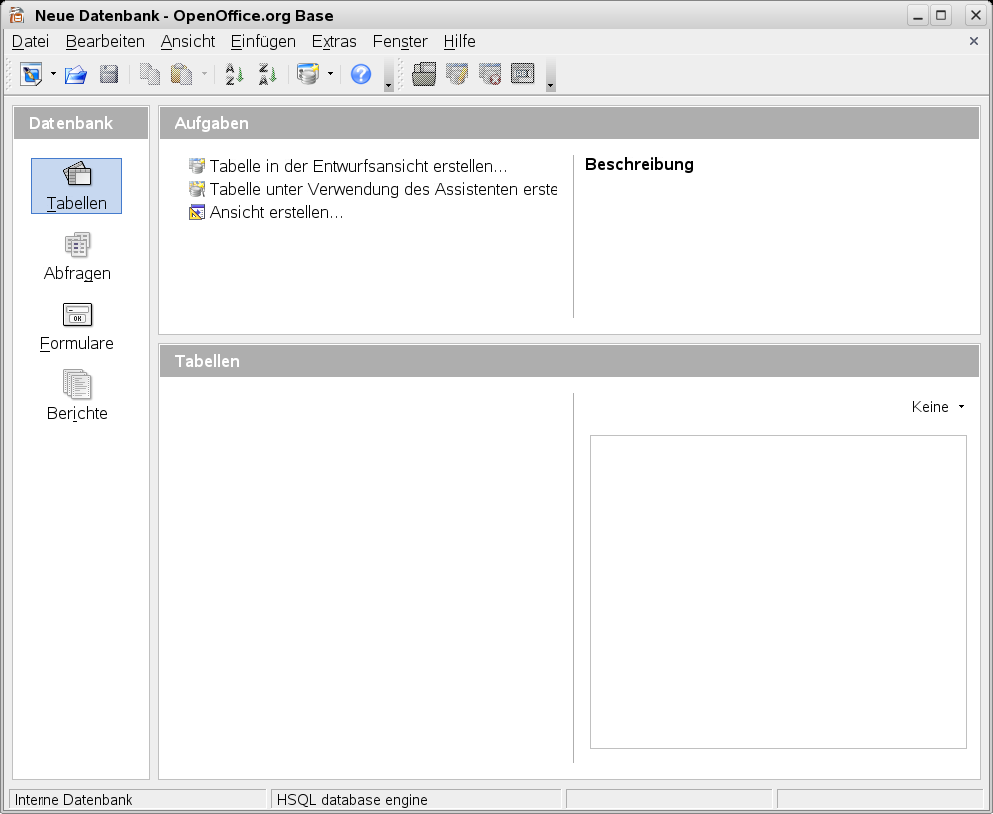
Task: Click the Sort Descending toolbar icon
Action: [x=266, y=74]
